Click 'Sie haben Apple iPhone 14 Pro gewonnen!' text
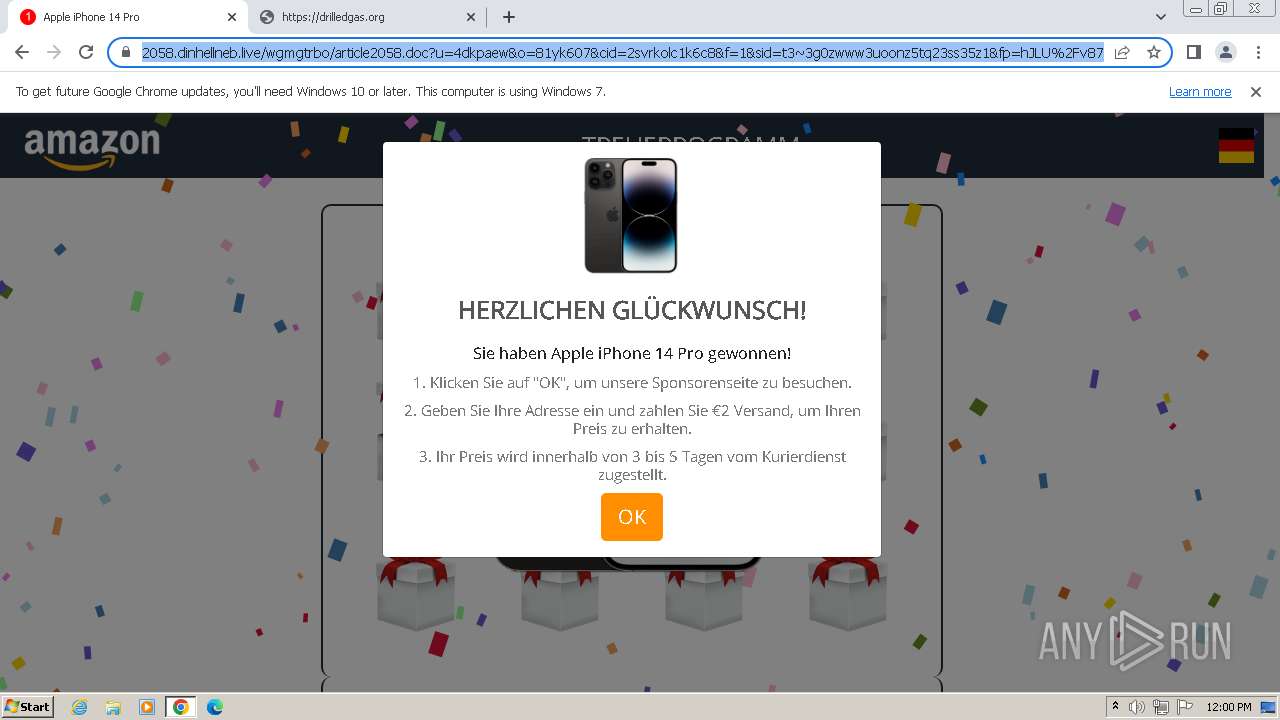This screenshot has width=1280, height=720. click(x=632, y=353)
